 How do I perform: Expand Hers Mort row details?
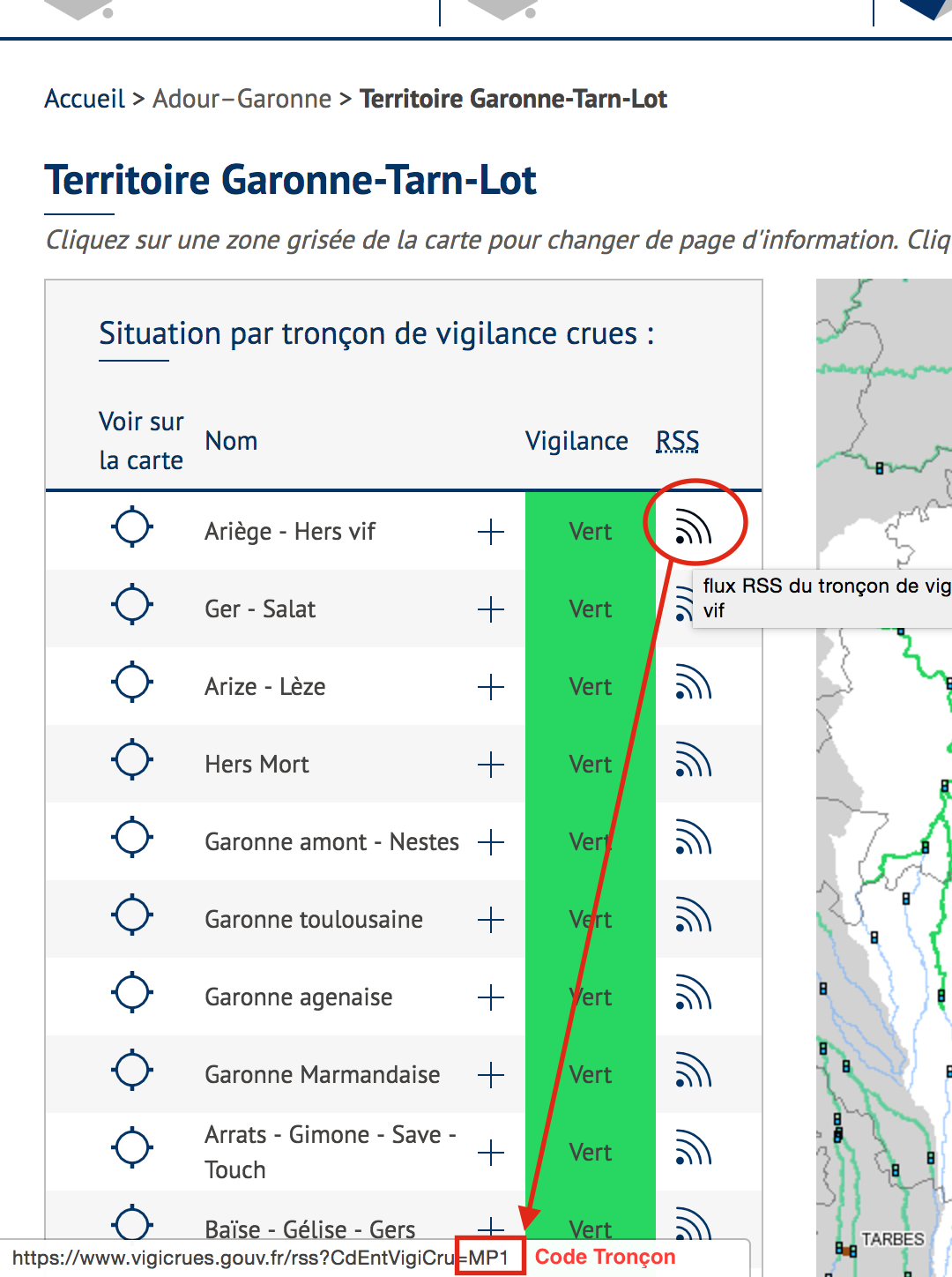[x=490, y=765]
